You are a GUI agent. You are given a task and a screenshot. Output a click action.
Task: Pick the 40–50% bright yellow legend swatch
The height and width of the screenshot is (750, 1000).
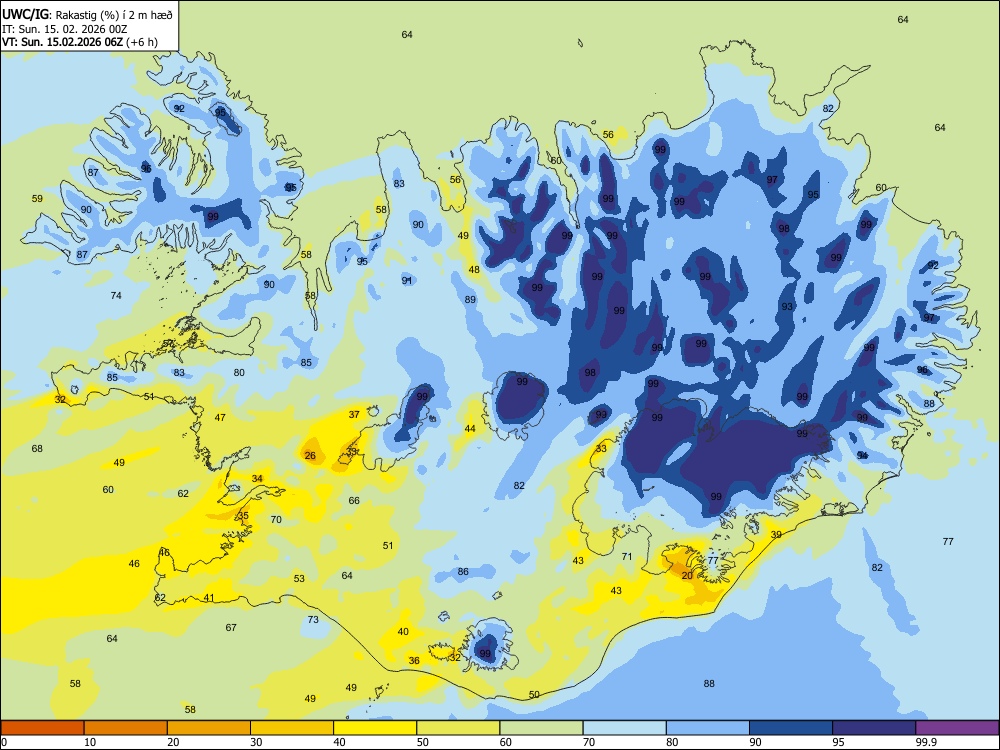(x=375, y=728)
